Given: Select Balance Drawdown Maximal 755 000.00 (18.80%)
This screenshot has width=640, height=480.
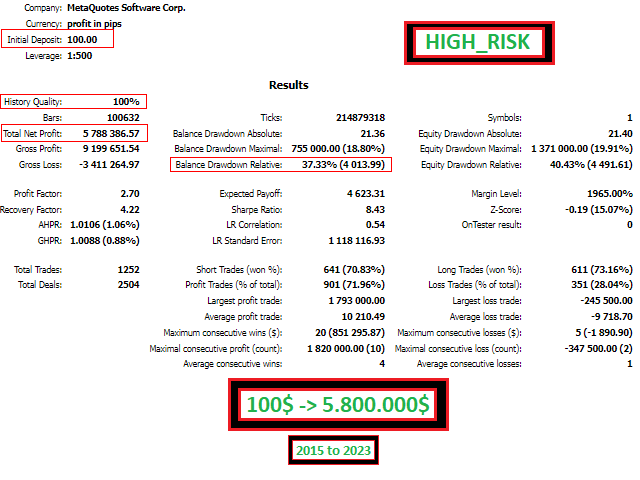Looking at the screenshot, I should click(338, 149).
